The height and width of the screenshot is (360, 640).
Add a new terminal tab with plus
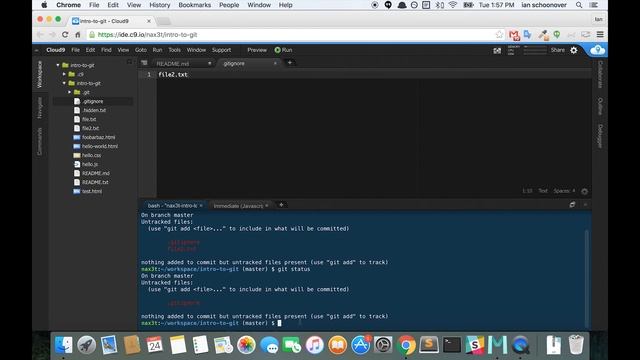[x=281, y=205]
